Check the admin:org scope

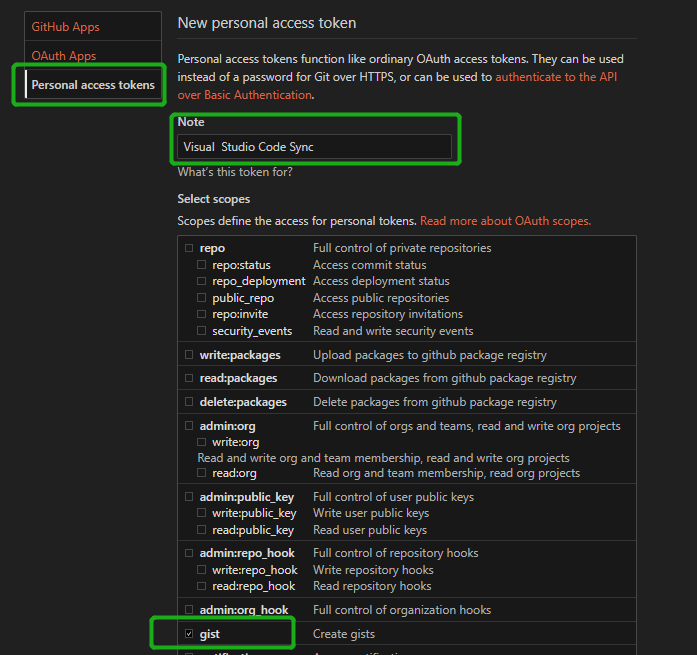click(189, 426)
